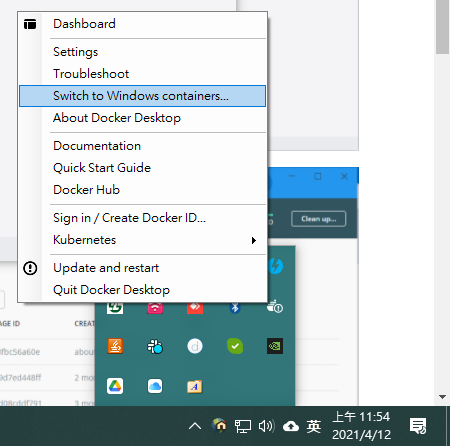Click the round white 'd' tray icon

195,346
